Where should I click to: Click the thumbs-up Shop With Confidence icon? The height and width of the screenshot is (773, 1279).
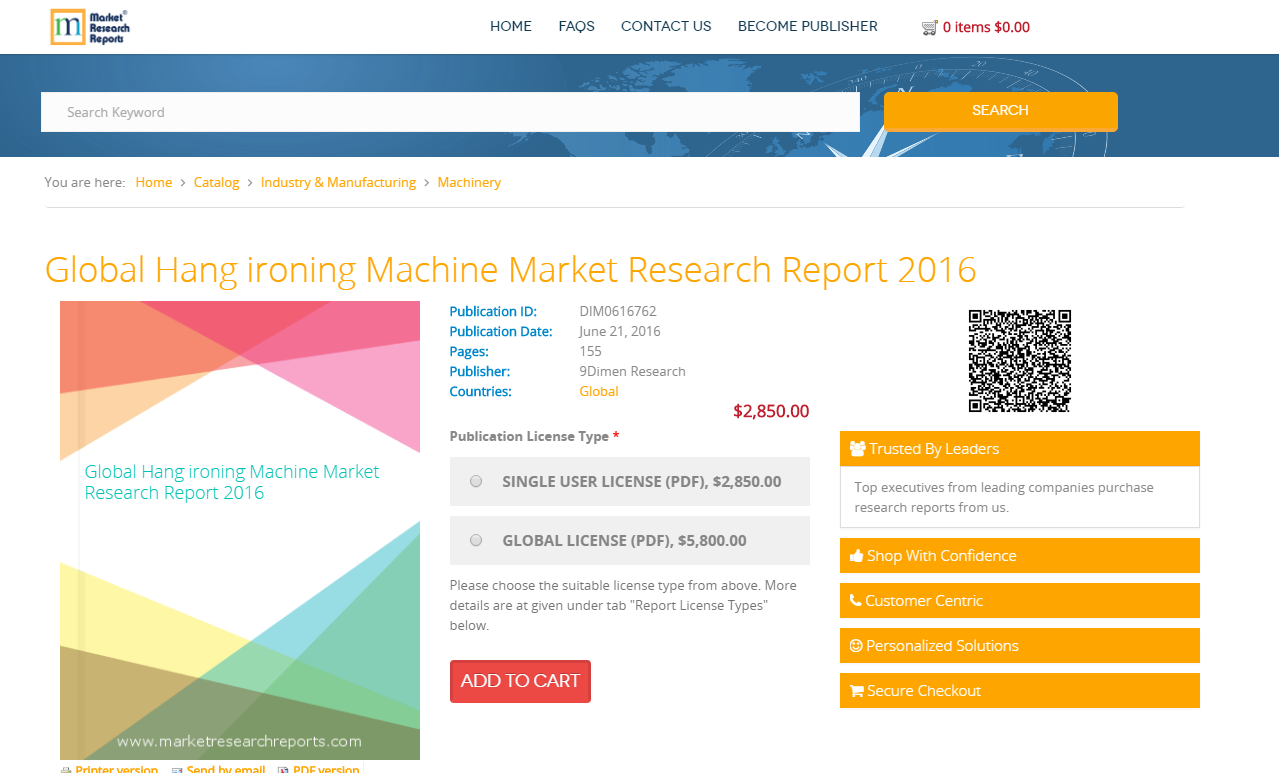click(x=856, y=556)
